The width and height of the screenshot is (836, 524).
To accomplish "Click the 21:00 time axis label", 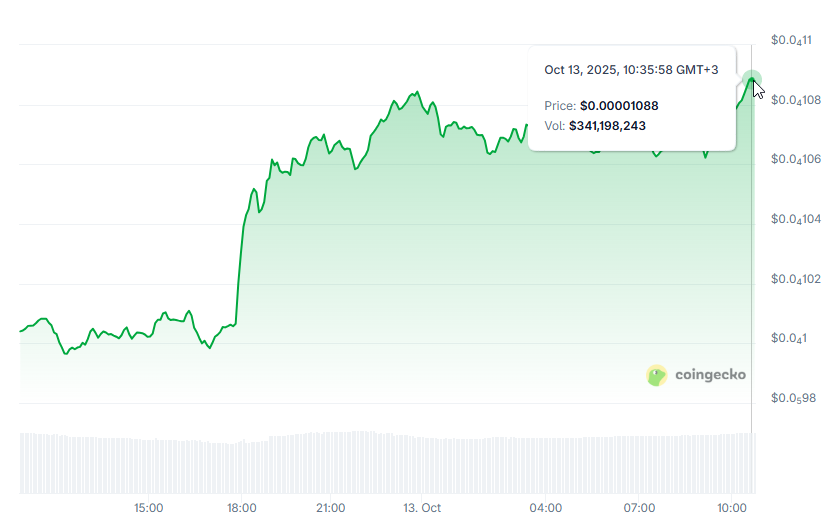I will (x=330, y=508).
